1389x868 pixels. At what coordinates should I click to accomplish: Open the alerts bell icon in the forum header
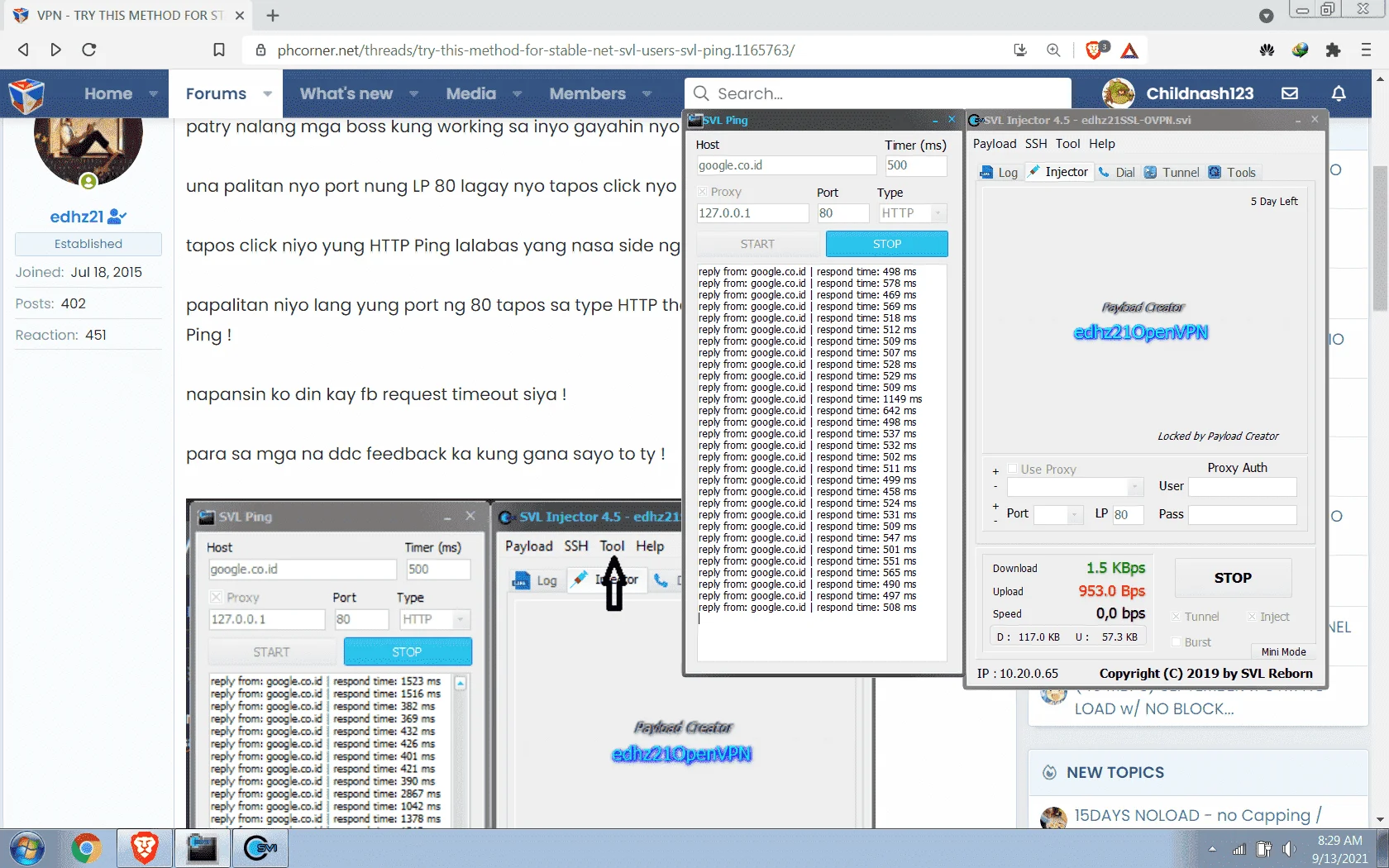(x=1339, y=93)
